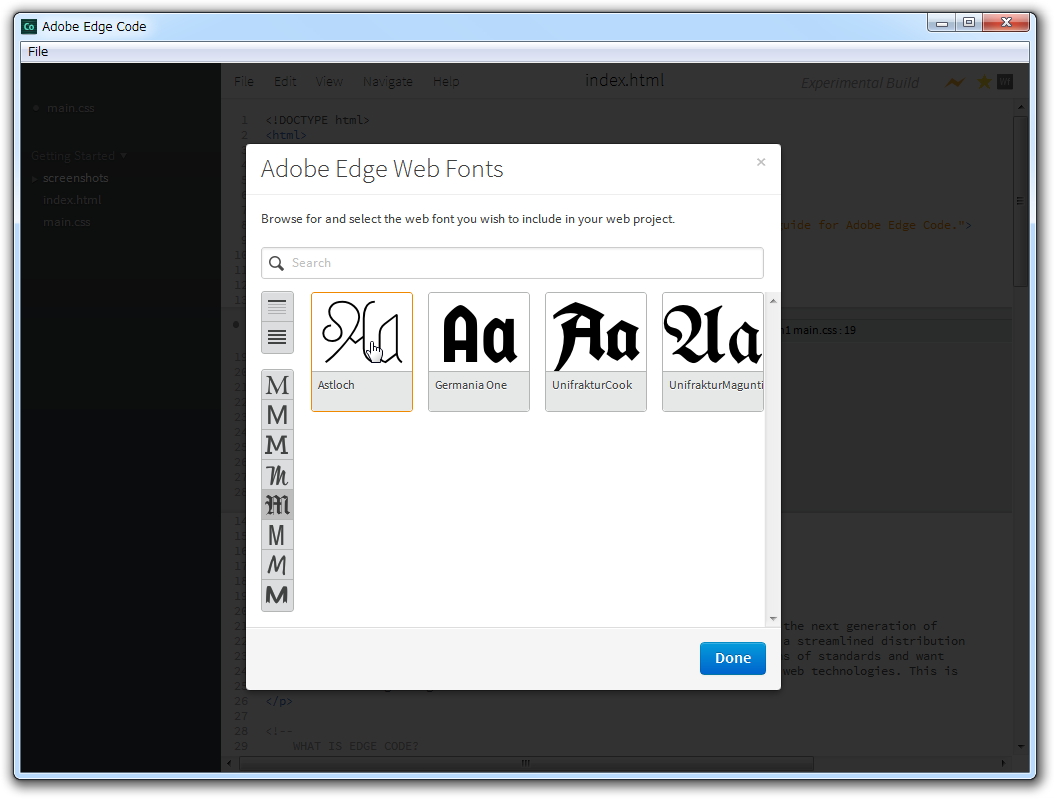Open the Wf web fonts icon in toolbar
1054x799 pixels.
pos(1006,82)
